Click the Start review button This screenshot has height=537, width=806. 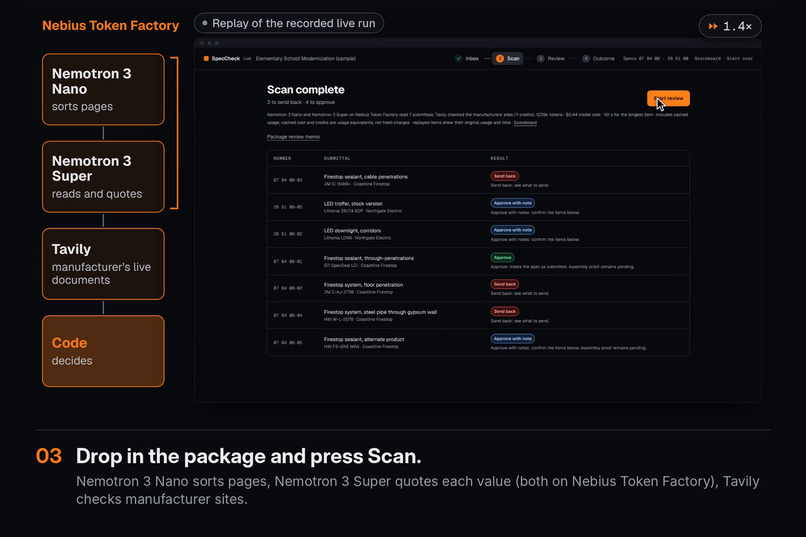[x=668, y=98]
